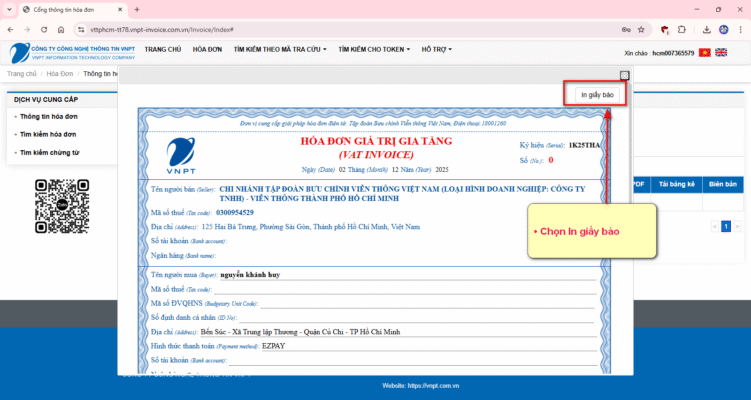
Task: Click the In giấy báo button
Action: click(x=597, y=95)
